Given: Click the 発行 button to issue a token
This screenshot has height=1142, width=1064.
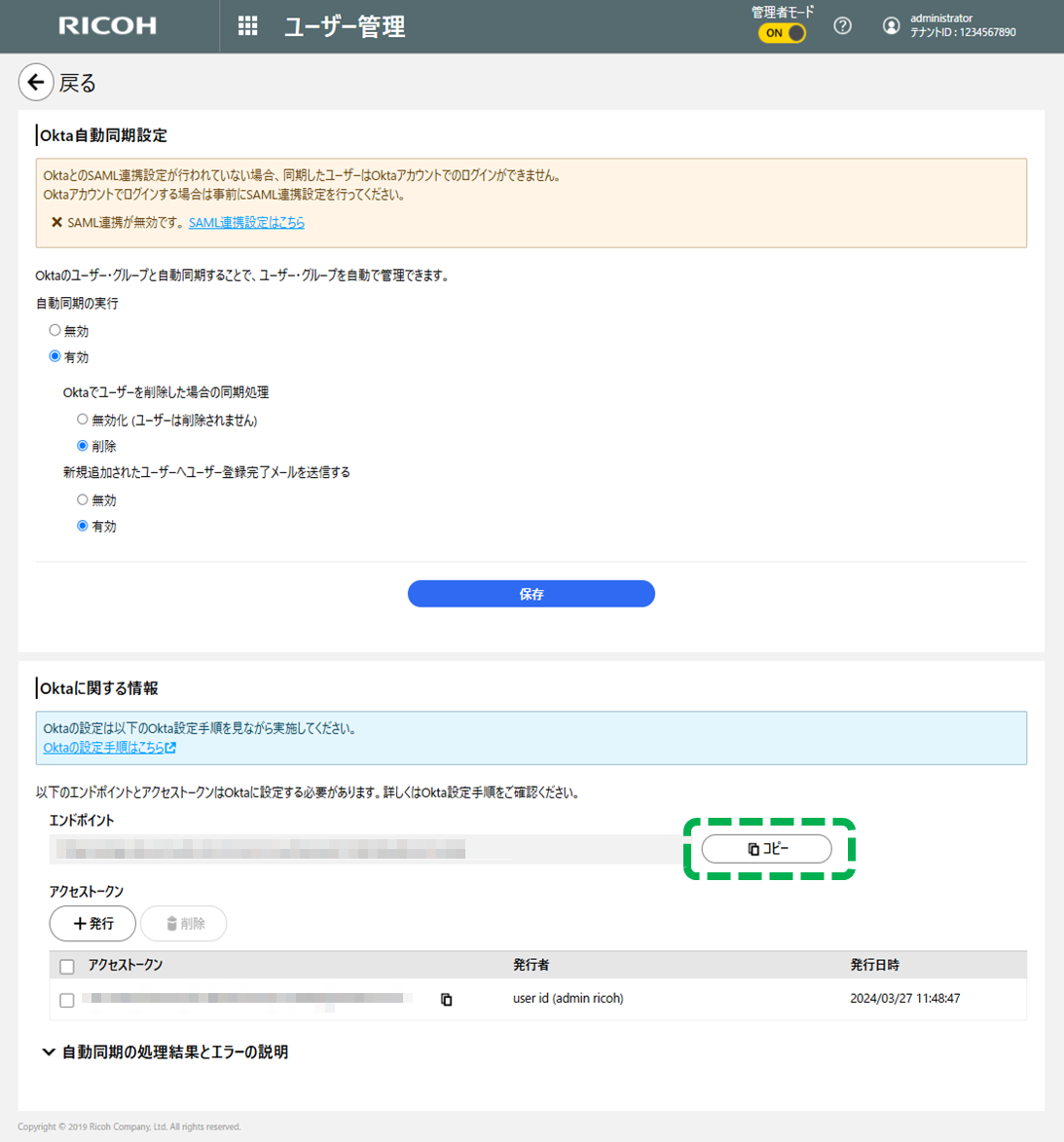Looking at the screenshot, I should coord(92,924).
